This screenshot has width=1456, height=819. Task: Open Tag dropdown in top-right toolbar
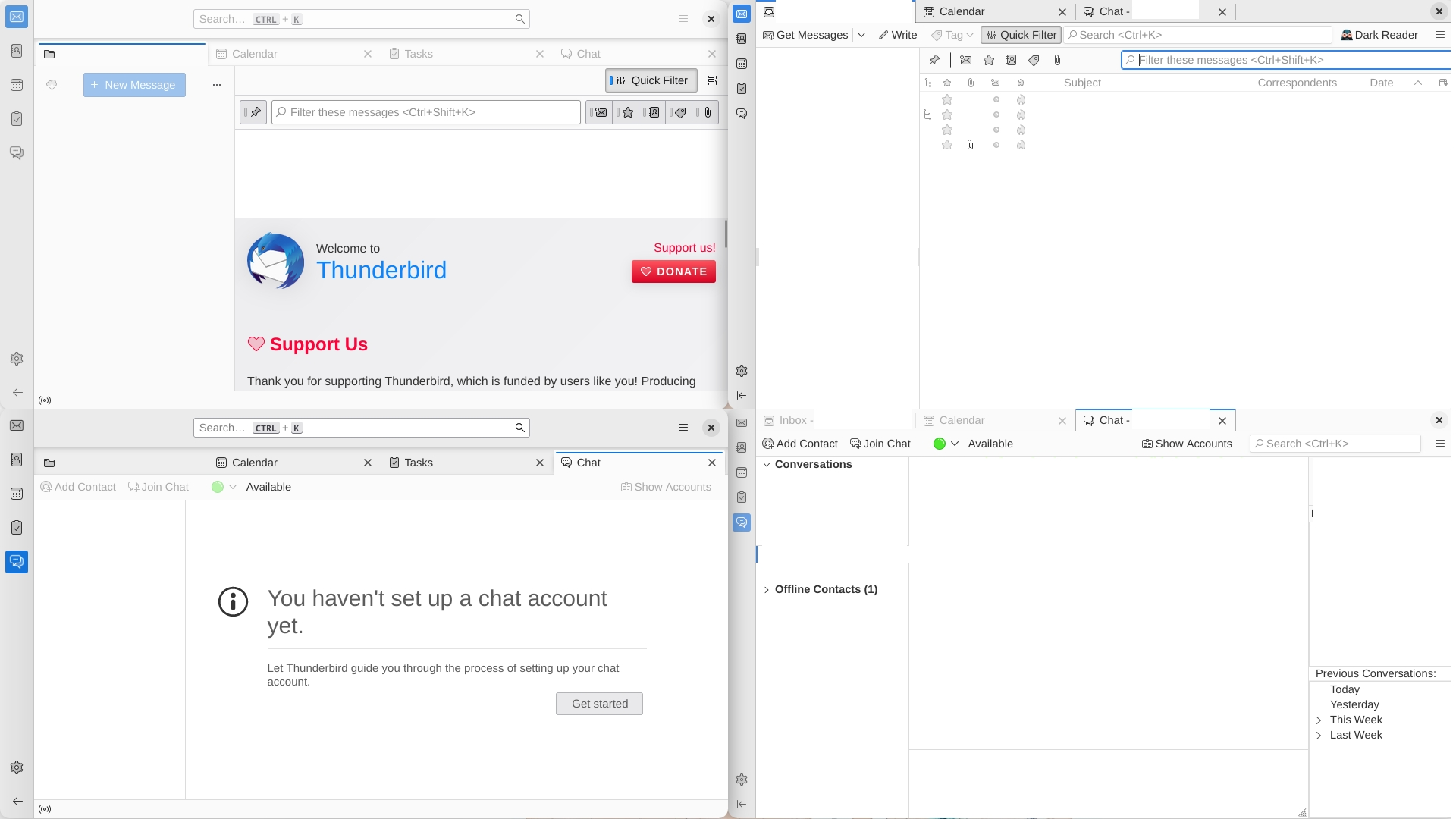point(952,35)
